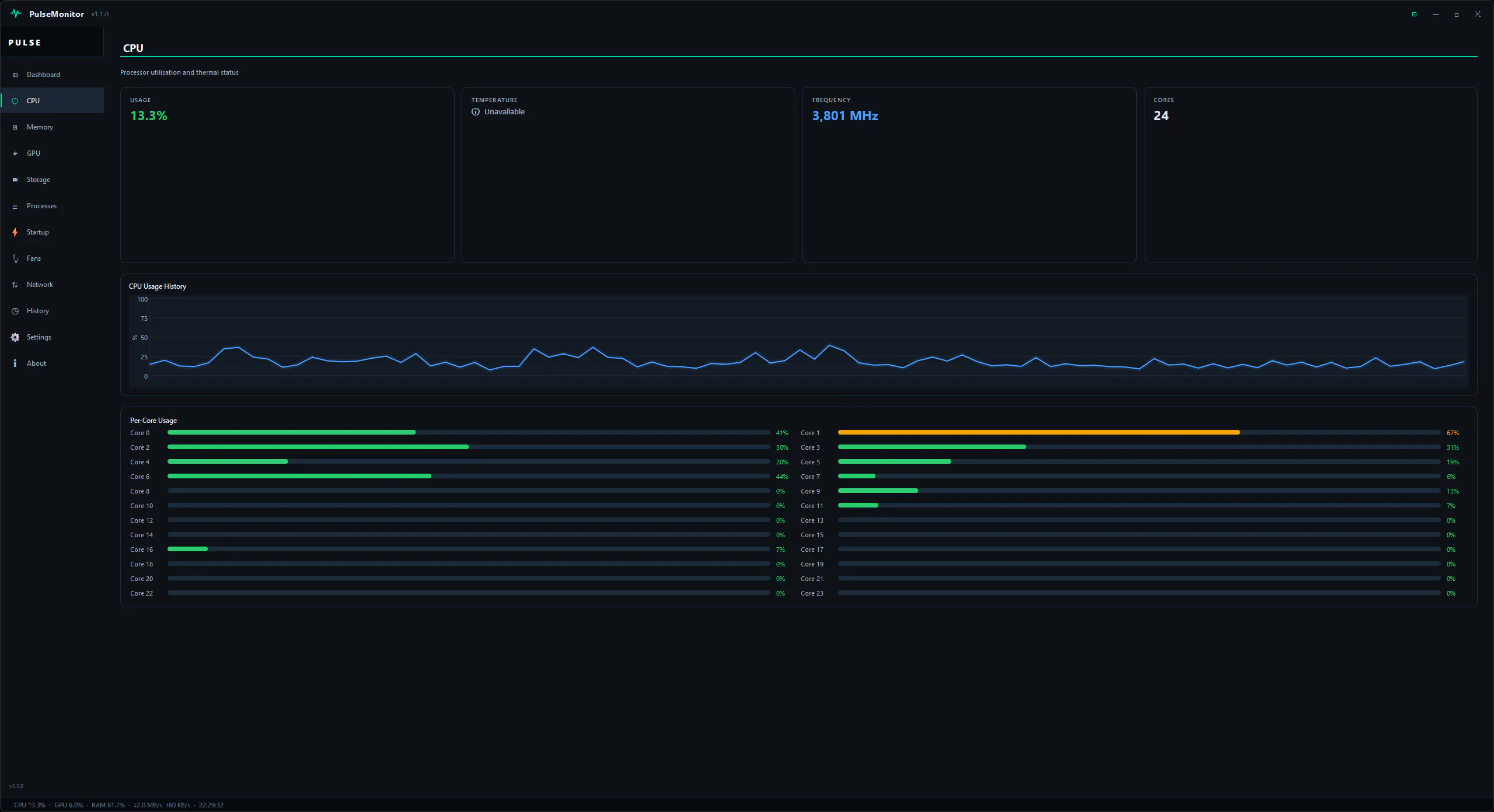
Task: Click the Unavailable temperature text
Action: coord(504,112)
